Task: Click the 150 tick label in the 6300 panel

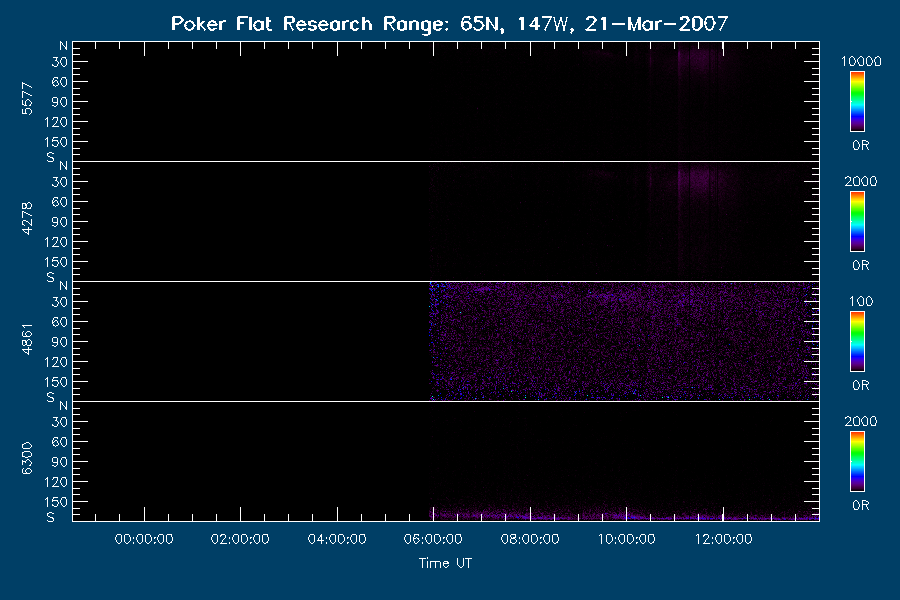Action: pyautogui.click(x=56, y=502)
